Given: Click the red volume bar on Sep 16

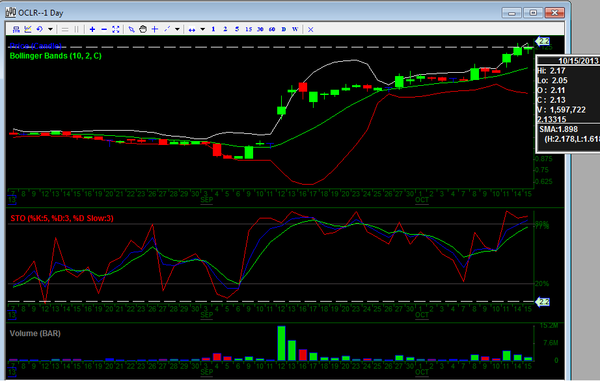Looking at the screenshot, I should tap(303, 355).
